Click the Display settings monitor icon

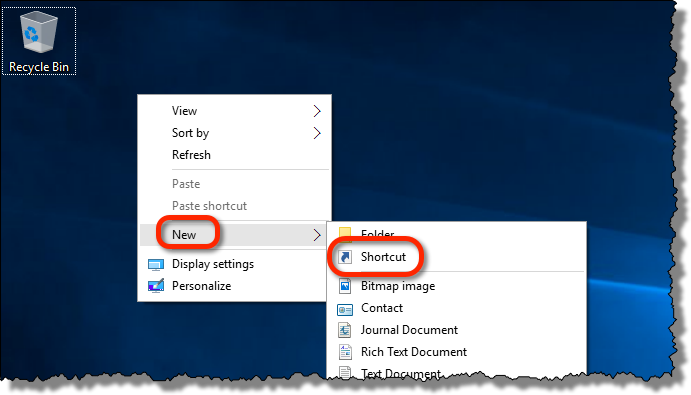click(156, 264)
